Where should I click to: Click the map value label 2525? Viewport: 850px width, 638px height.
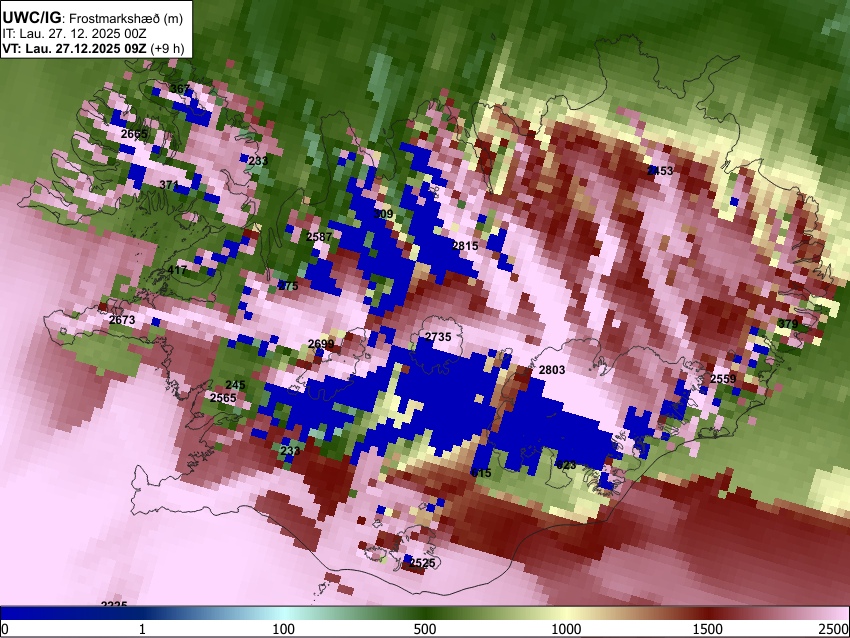coord(422,563)
